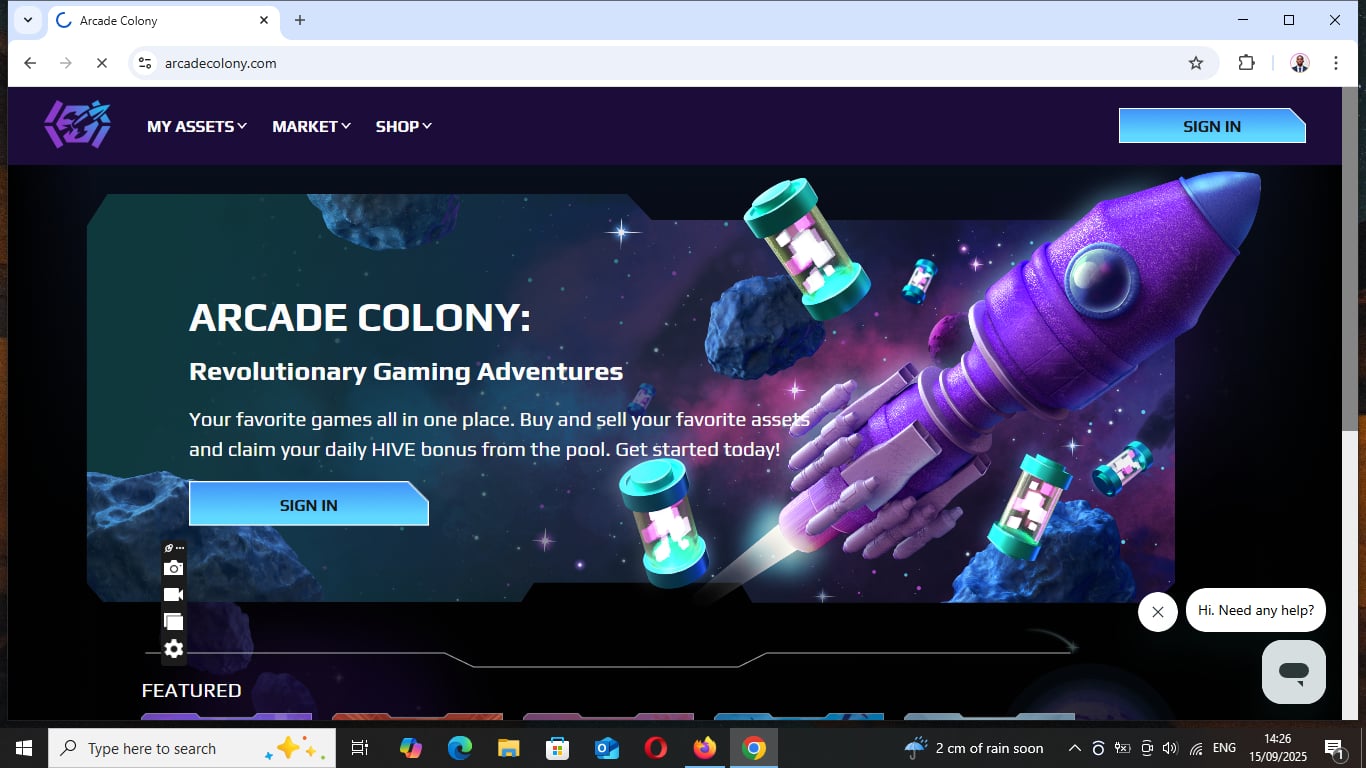The height and width of the screenshot is (768, 1366).
Task: Click the Chrome icon on the taskbar
Action: [x=754, y=748]
